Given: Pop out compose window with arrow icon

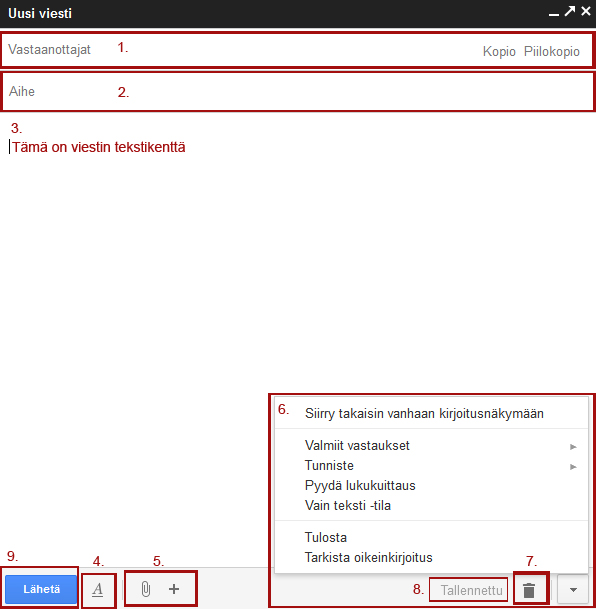Looking at the screenshot, I should click(570, 11).
